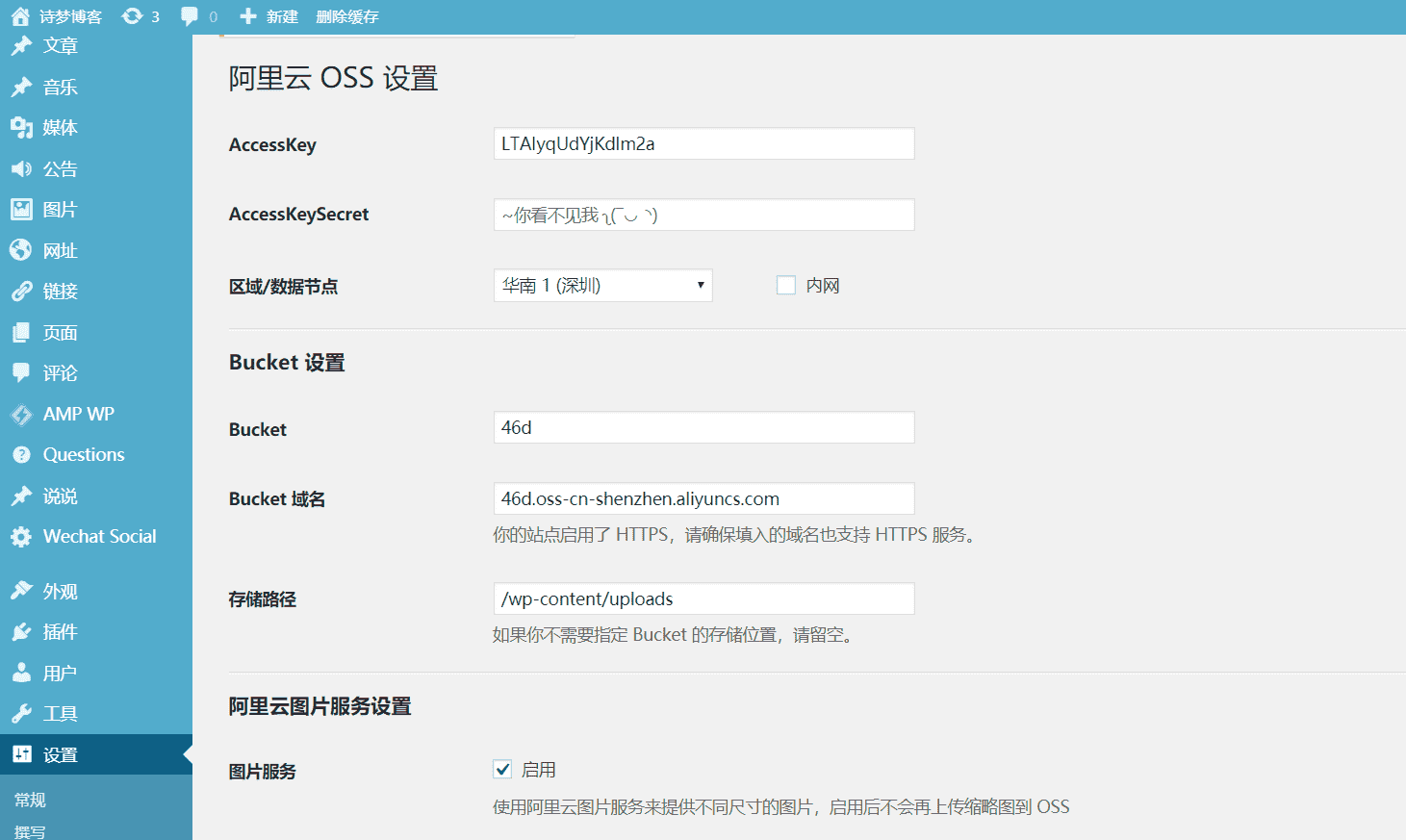Click the AccessKey input field
Screen dimensions: 1406x840
[x=703, y=143]
